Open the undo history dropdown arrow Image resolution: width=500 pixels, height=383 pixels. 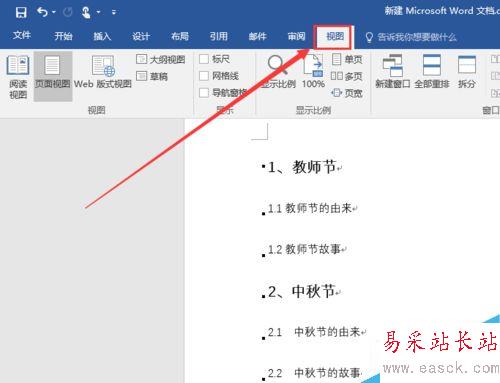[x=54, y=12]
